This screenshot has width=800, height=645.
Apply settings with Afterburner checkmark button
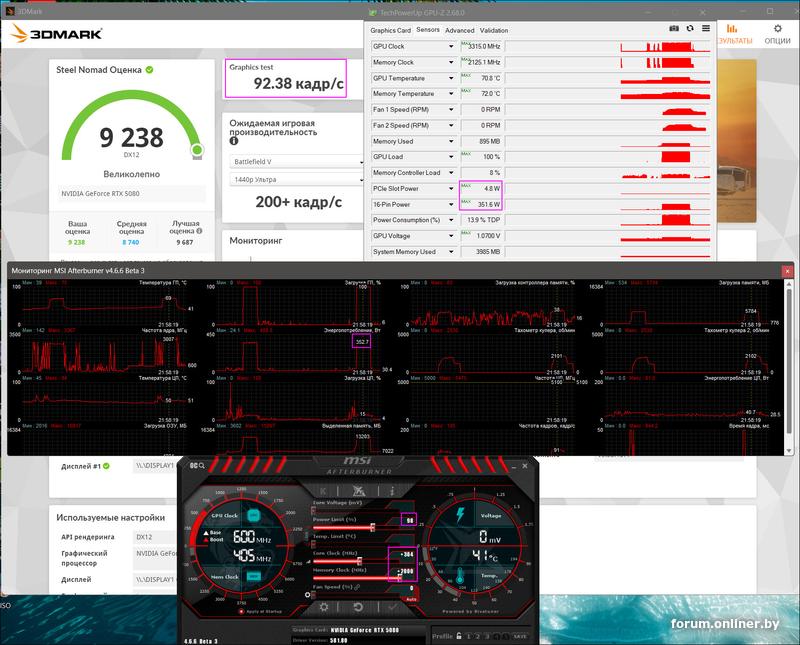[x=392, y=607]
